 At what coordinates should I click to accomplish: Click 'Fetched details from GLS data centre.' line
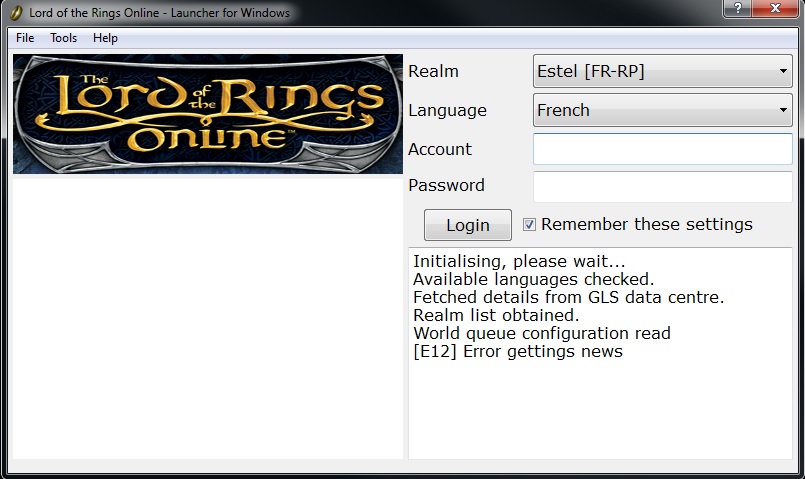pyautogui.click(x=568, y=297)
